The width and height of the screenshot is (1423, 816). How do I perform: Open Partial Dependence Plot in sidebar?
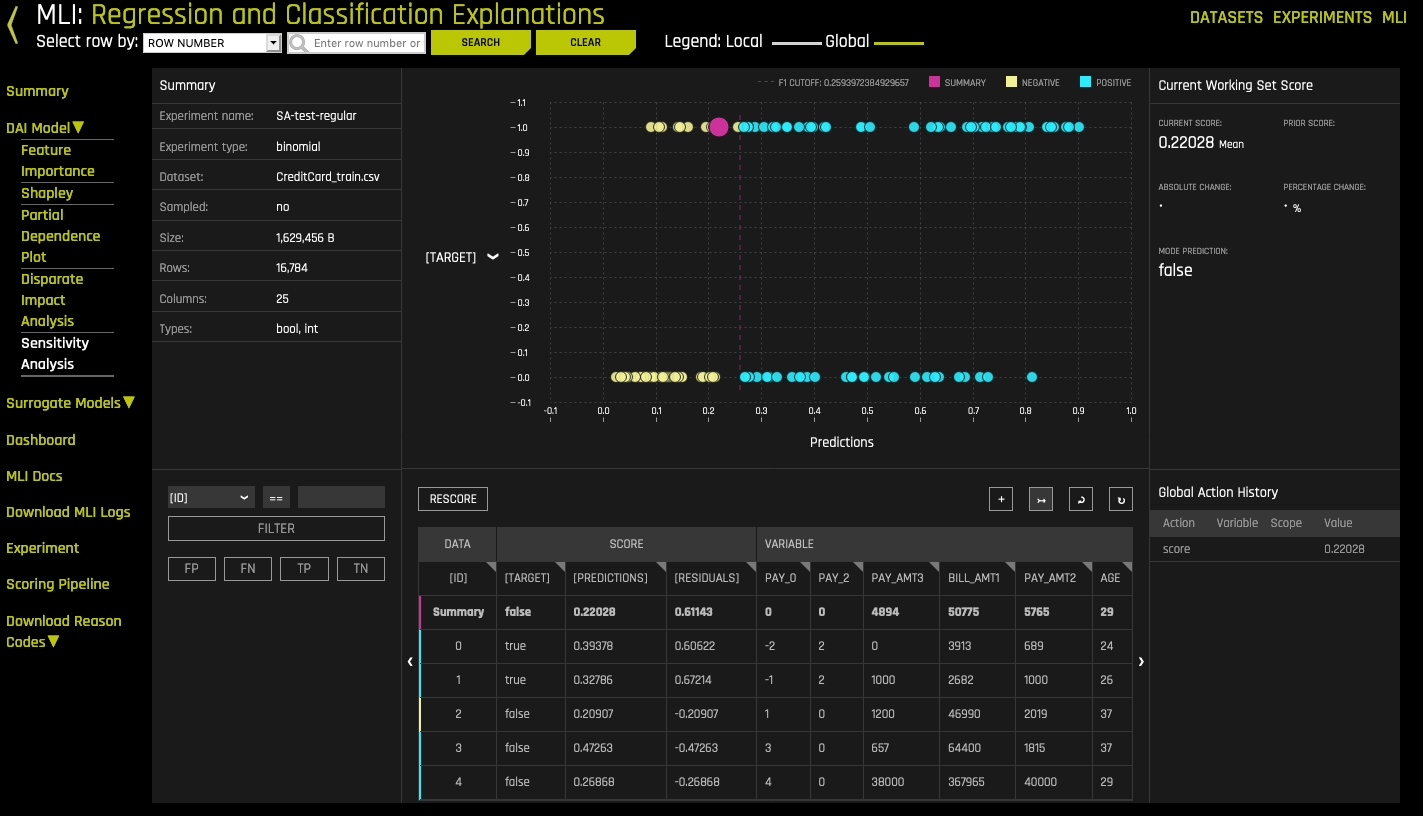(x=61, y=236)
